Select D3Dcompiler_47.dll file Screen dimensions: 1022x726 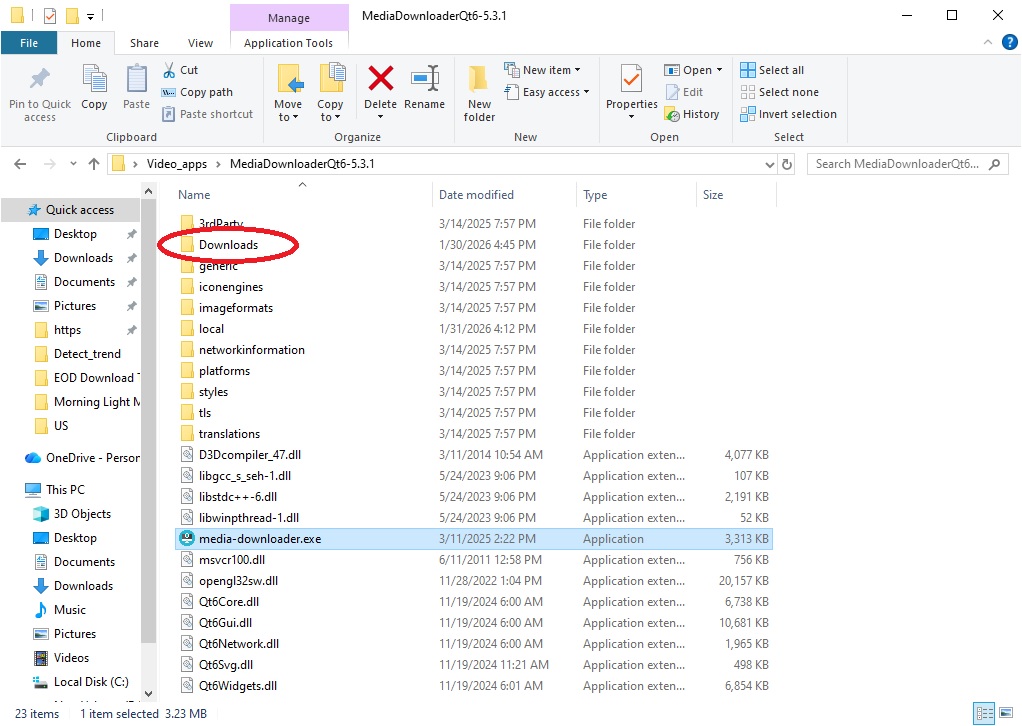250,455
